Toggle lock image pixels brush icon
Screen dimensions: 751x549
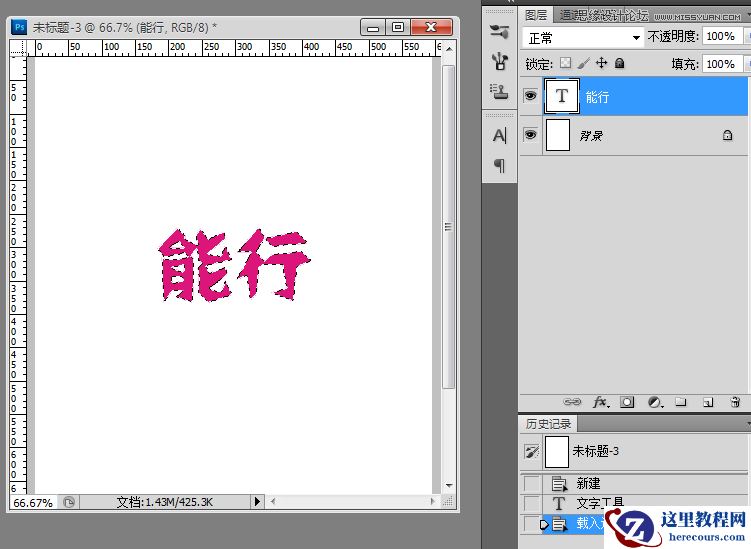(583, 63)
